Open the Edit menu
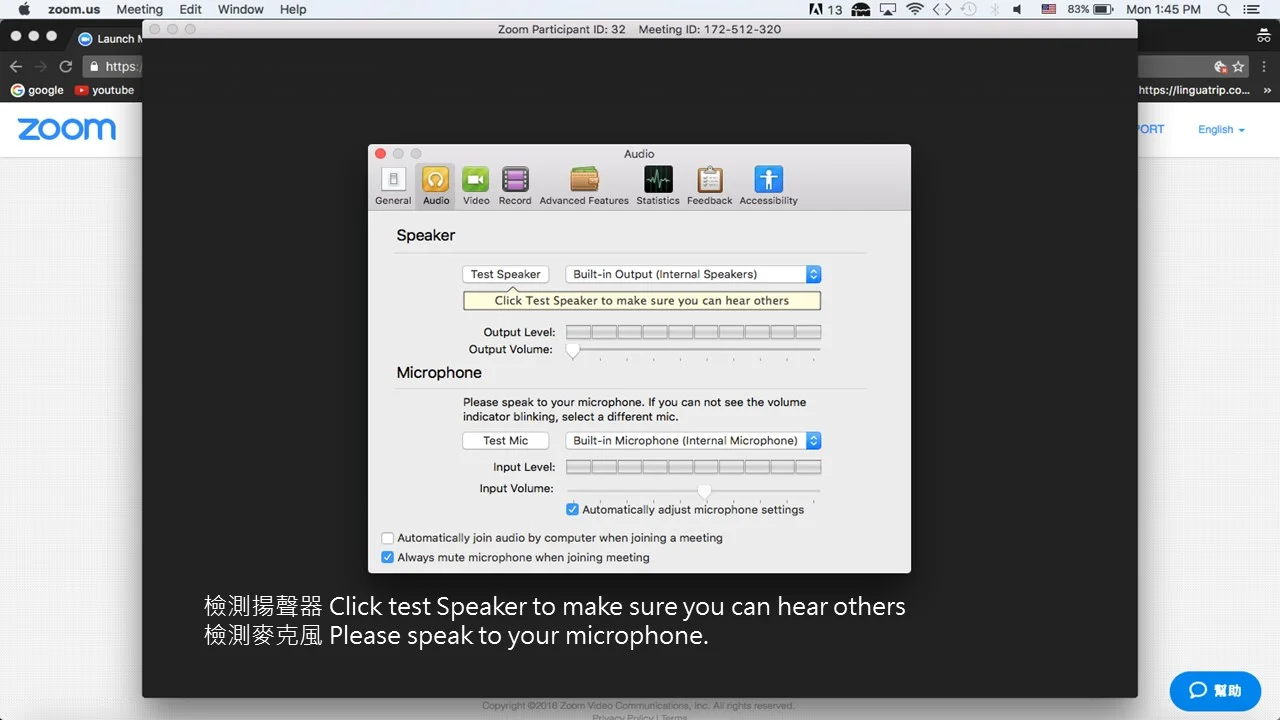This screenshot has height=720, width=1280. click(190, 9)
